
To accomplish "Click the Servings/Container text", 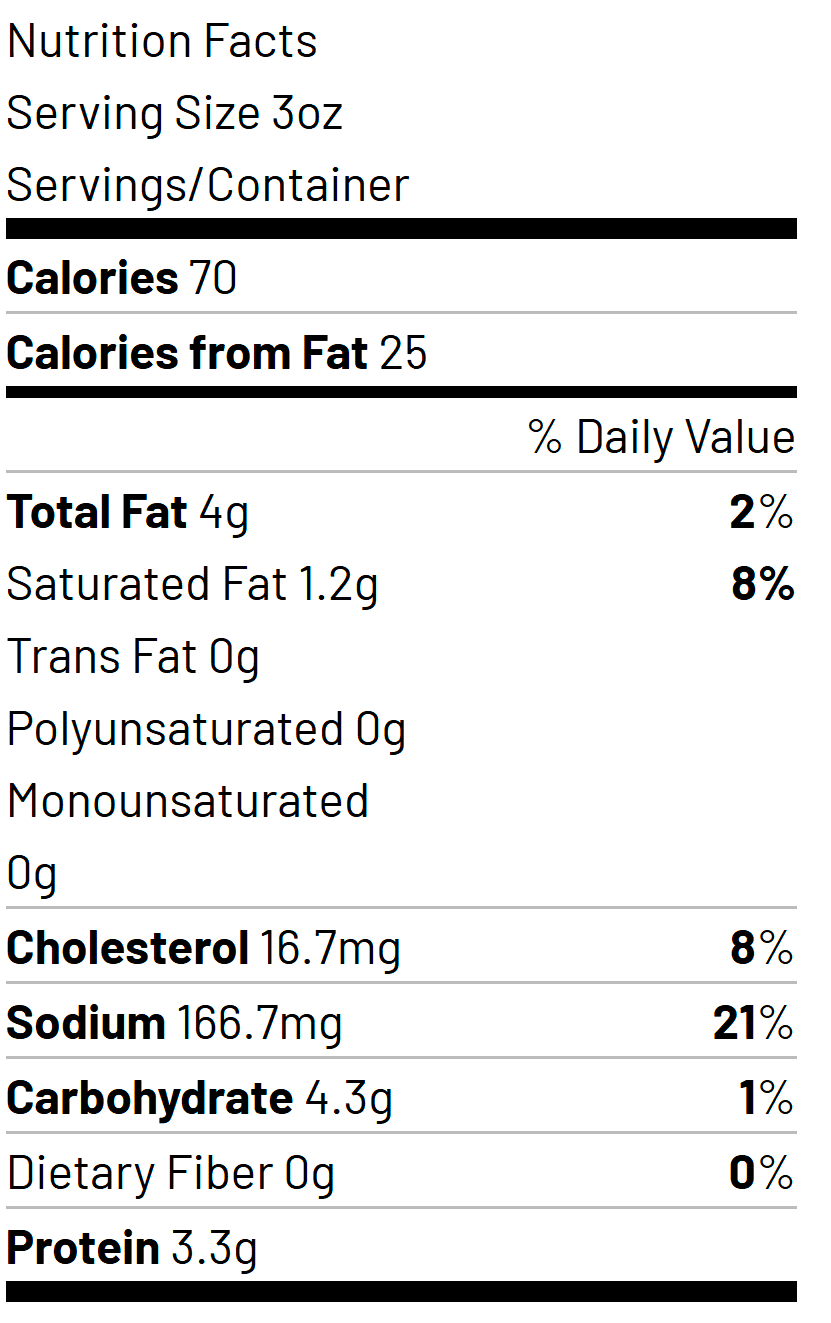I will click(208, 186).
